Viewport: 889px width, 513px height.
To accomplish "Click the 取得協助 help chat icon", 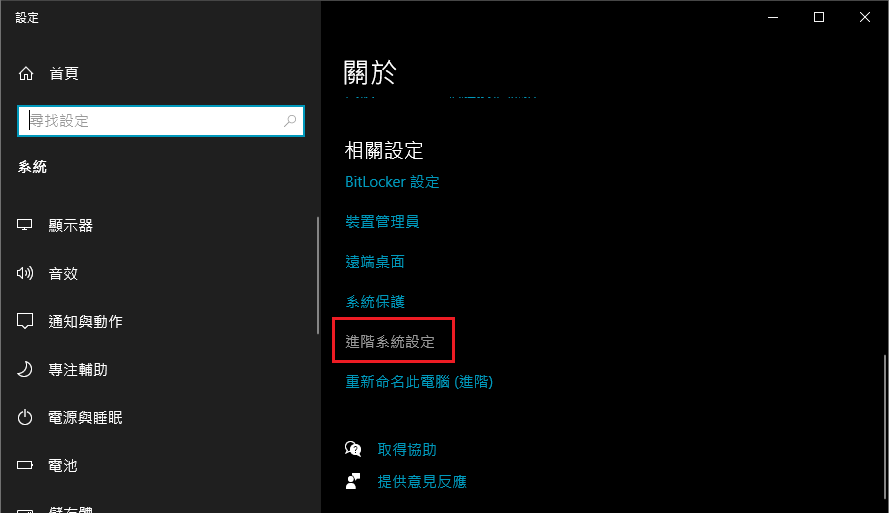I will point(353,449).
